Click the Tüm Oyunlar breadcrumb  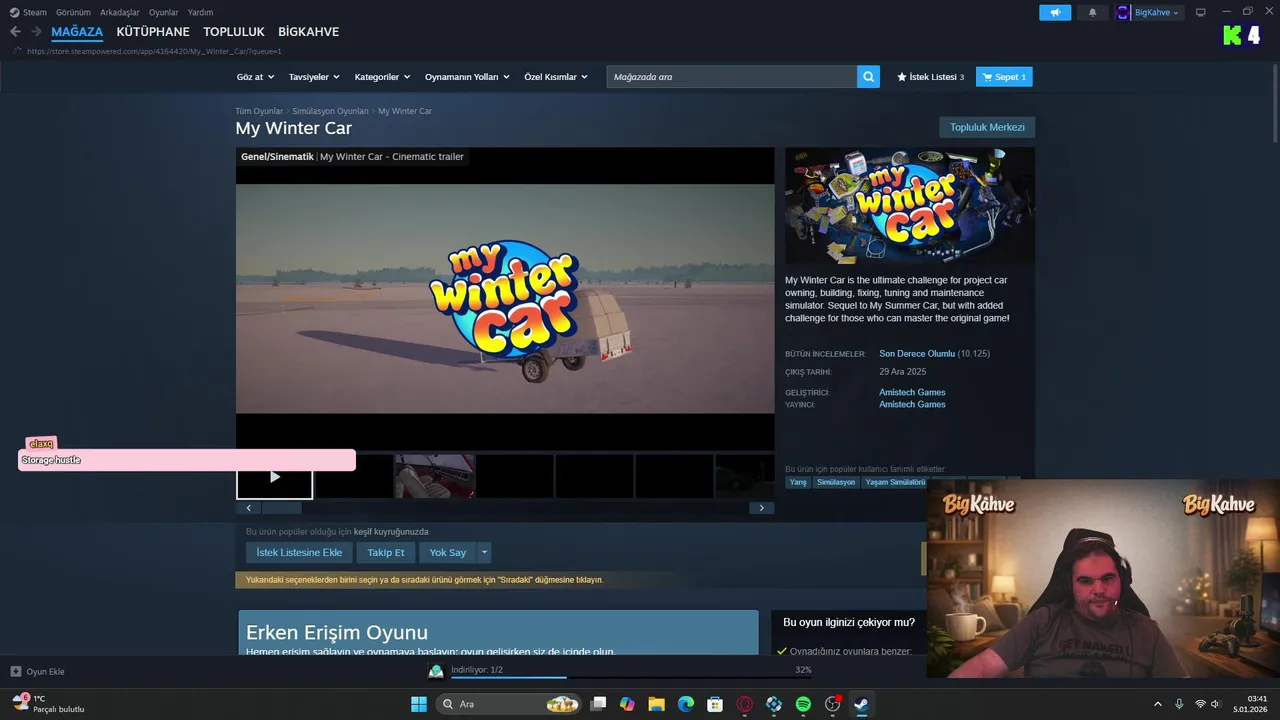(259, 111)
